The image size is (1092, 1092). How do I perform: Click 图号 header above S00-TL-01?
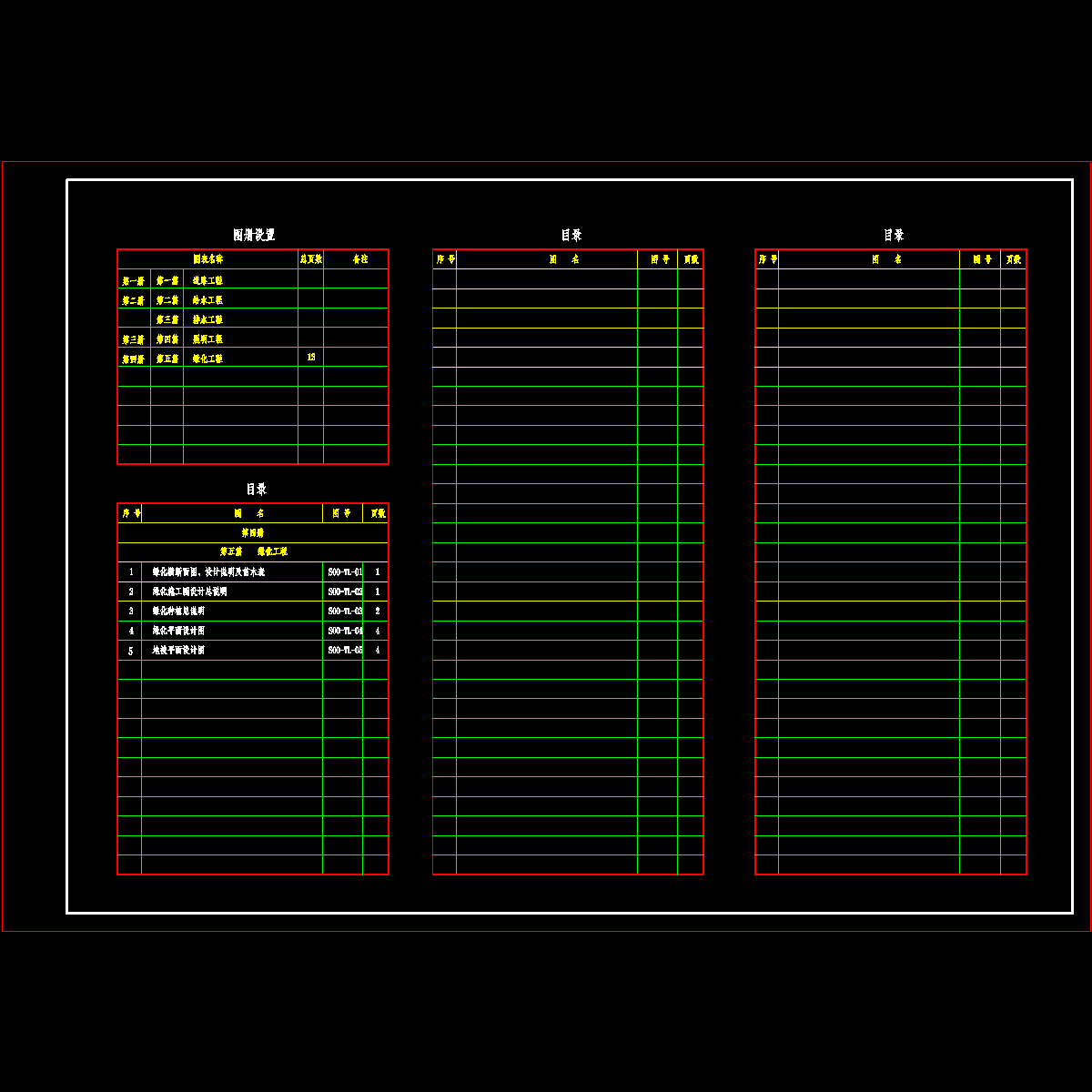coord(342,514)
